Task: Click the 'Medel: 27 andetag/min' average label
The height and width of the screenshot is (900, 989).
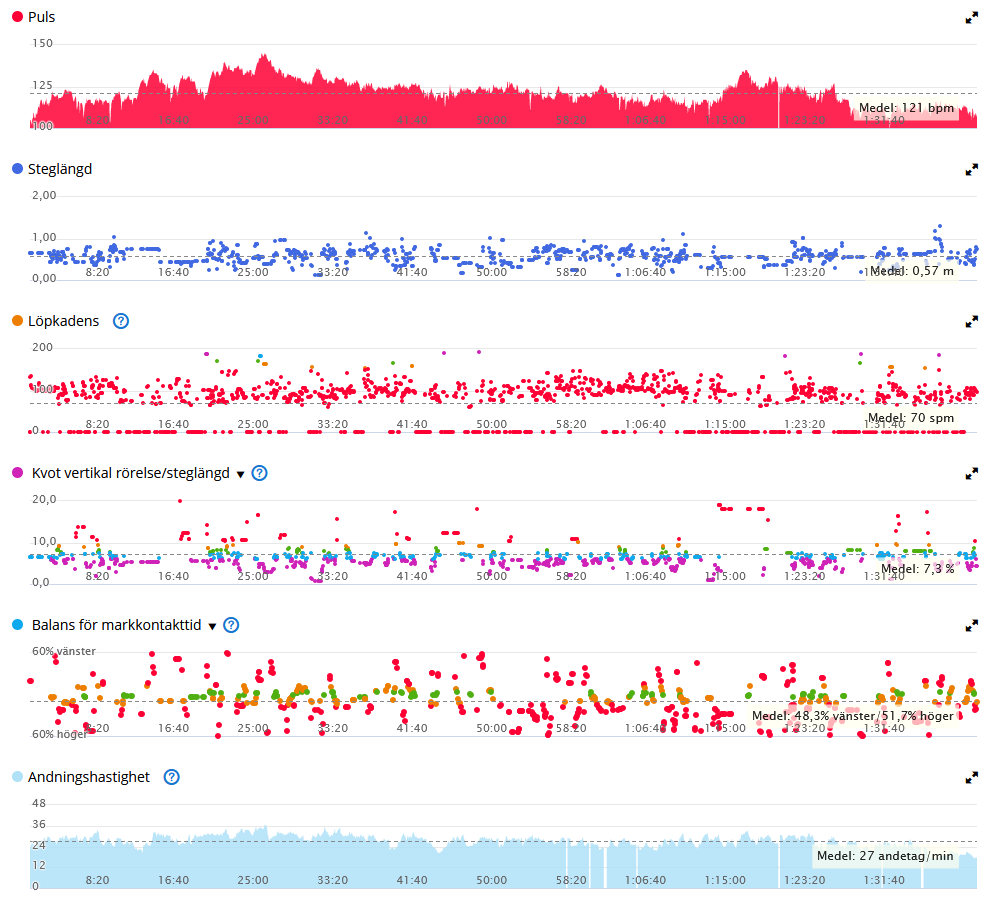Action: click(x=886, y=856)
